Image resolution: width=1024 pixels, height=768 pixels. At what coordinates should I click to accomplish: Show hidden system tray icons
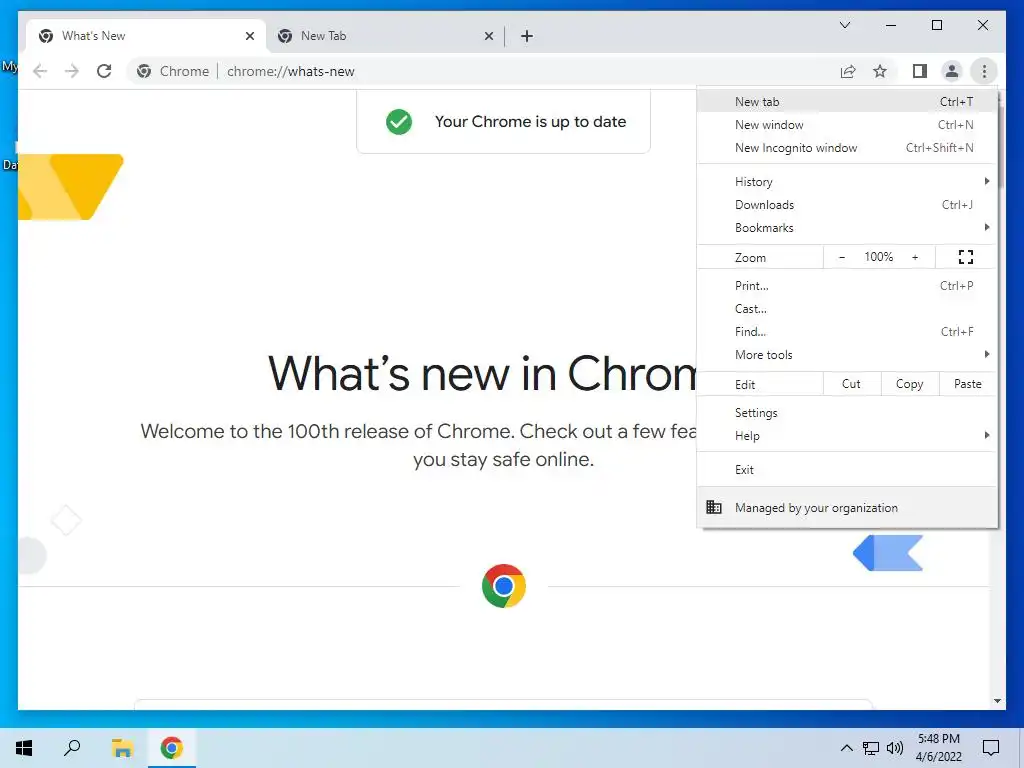846,748
